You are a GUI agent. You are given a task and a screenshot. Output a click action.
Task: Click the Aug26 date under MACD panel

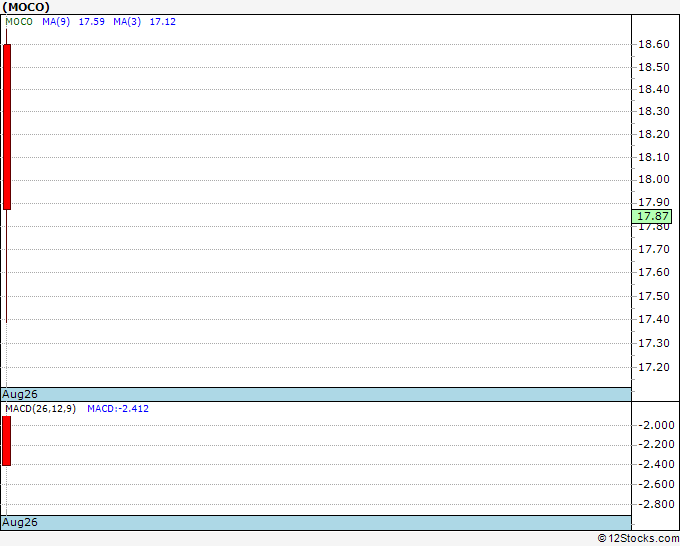(20, 522)
